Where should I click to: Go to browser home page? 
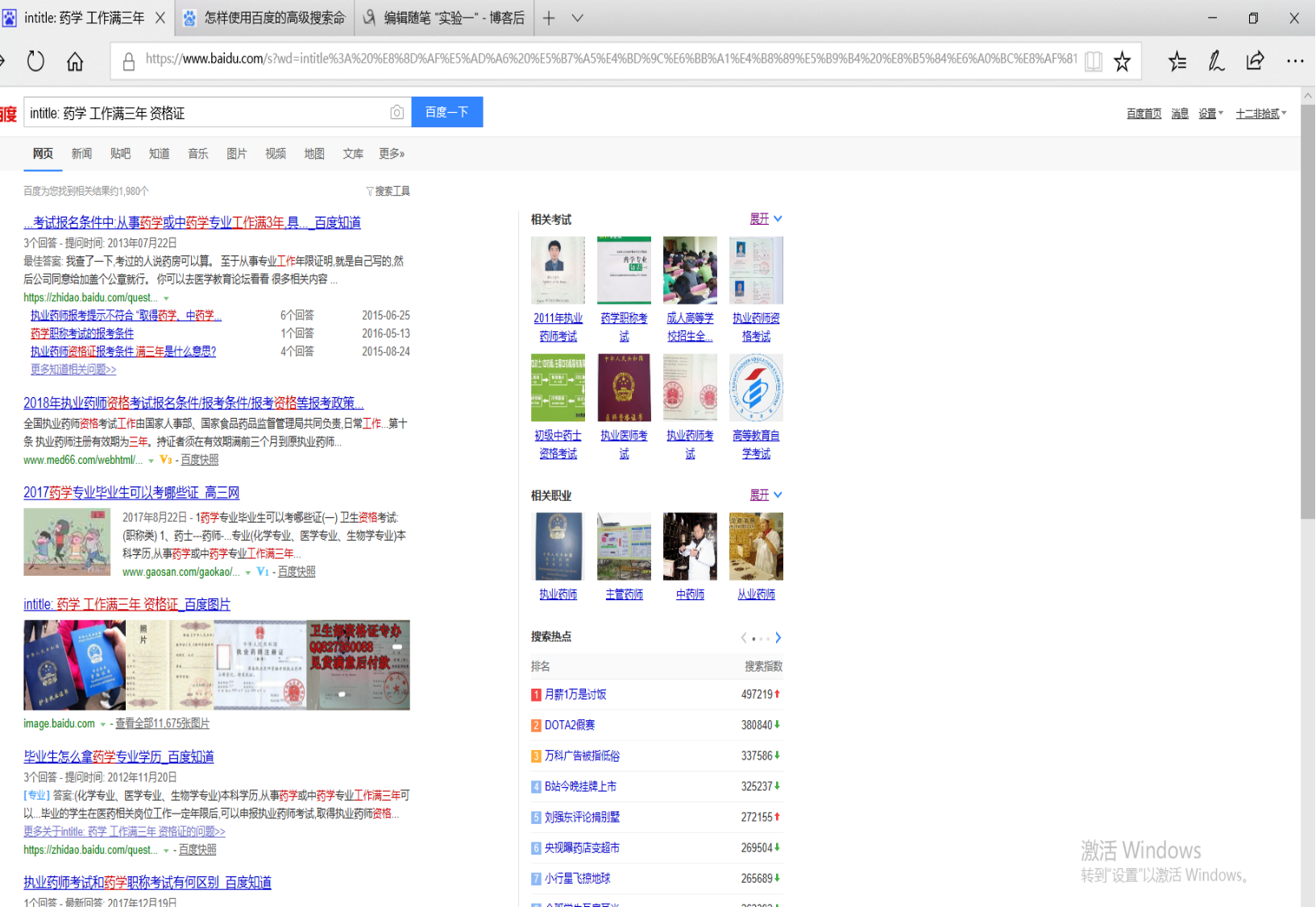[75, 61]
